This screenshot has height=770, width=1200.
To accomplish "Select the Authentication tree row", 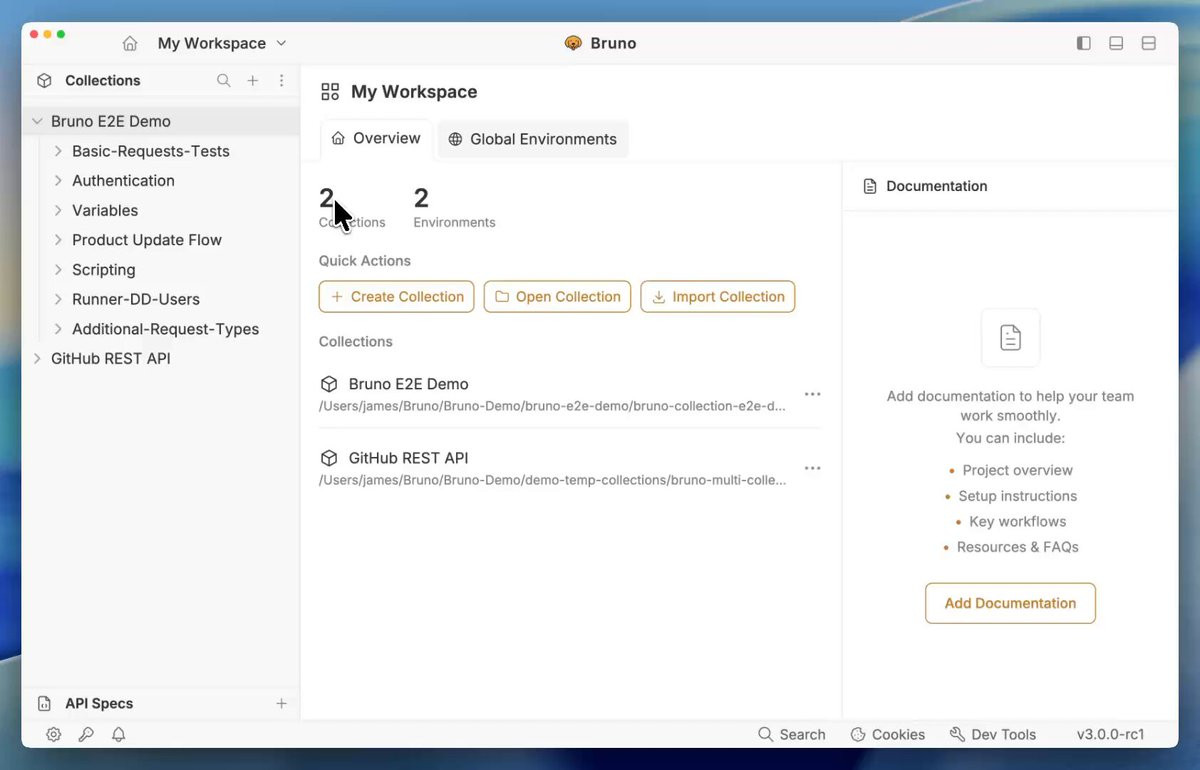I will pos(160,181).
